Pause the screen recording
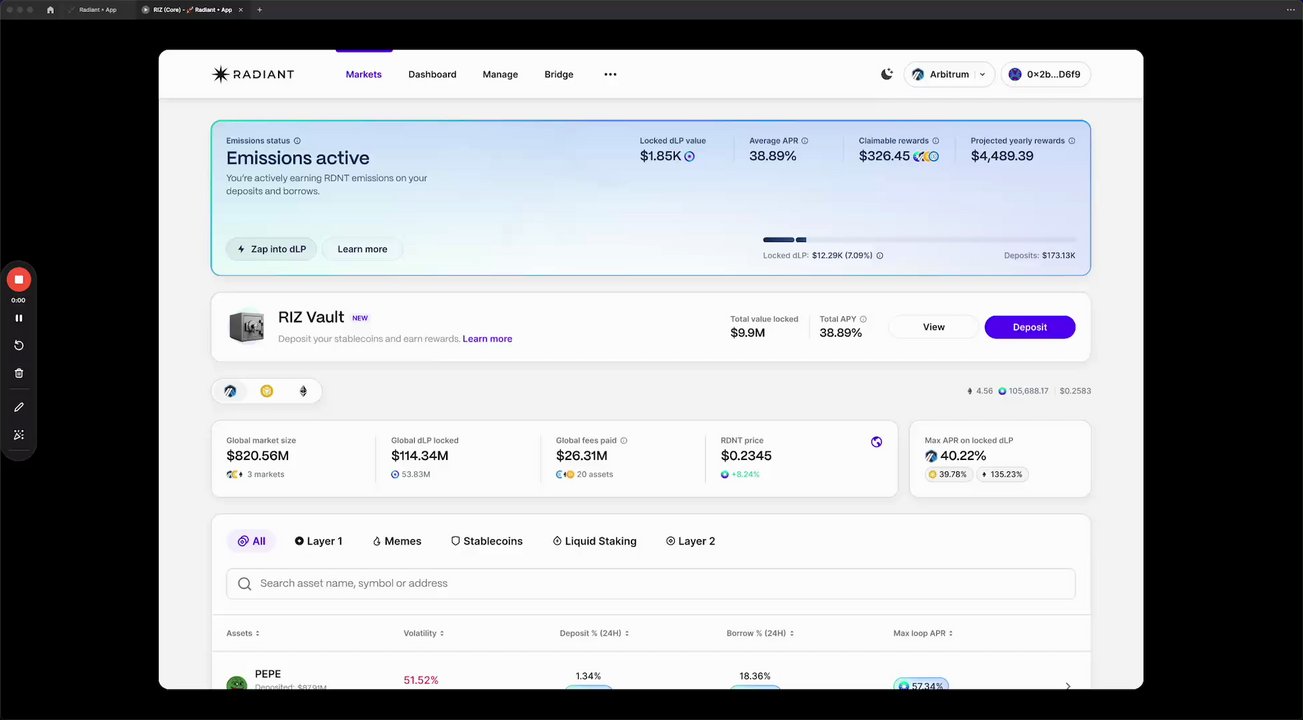Screen dimensions: 1303x720 (18, 318)
